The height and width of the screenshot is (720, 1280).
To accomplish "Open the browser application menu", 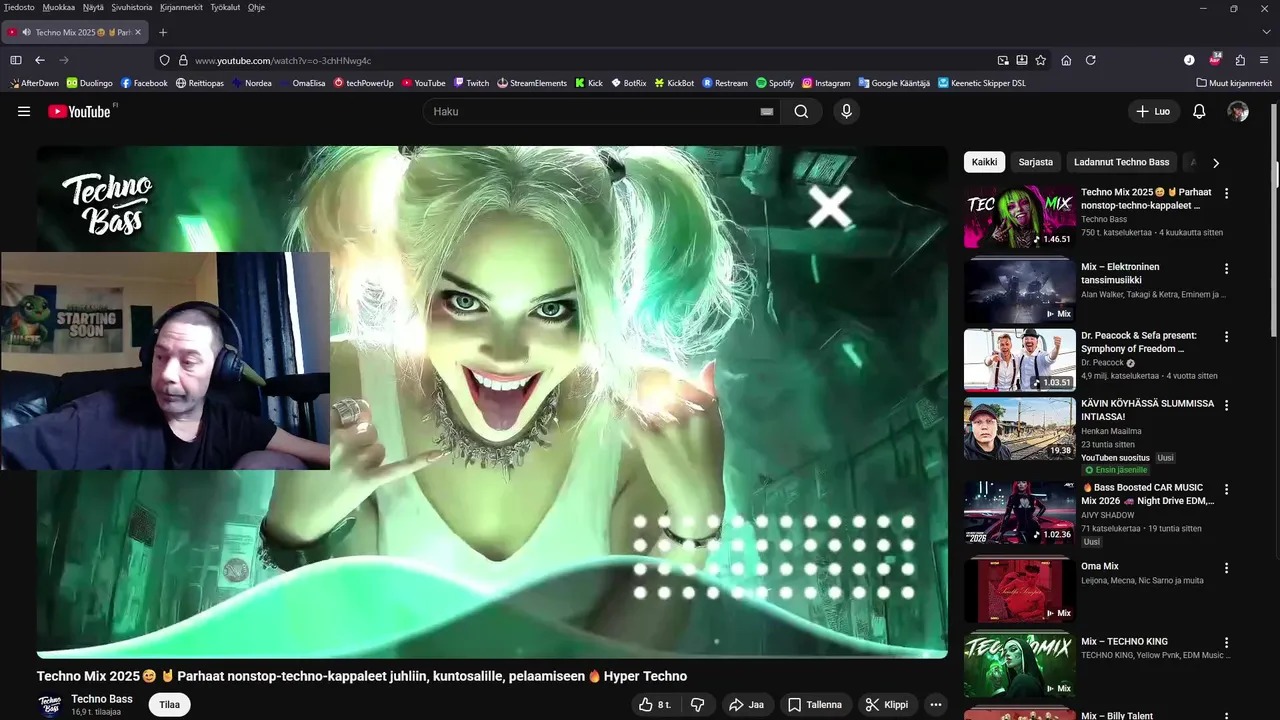I will [x=1265, y=60].
